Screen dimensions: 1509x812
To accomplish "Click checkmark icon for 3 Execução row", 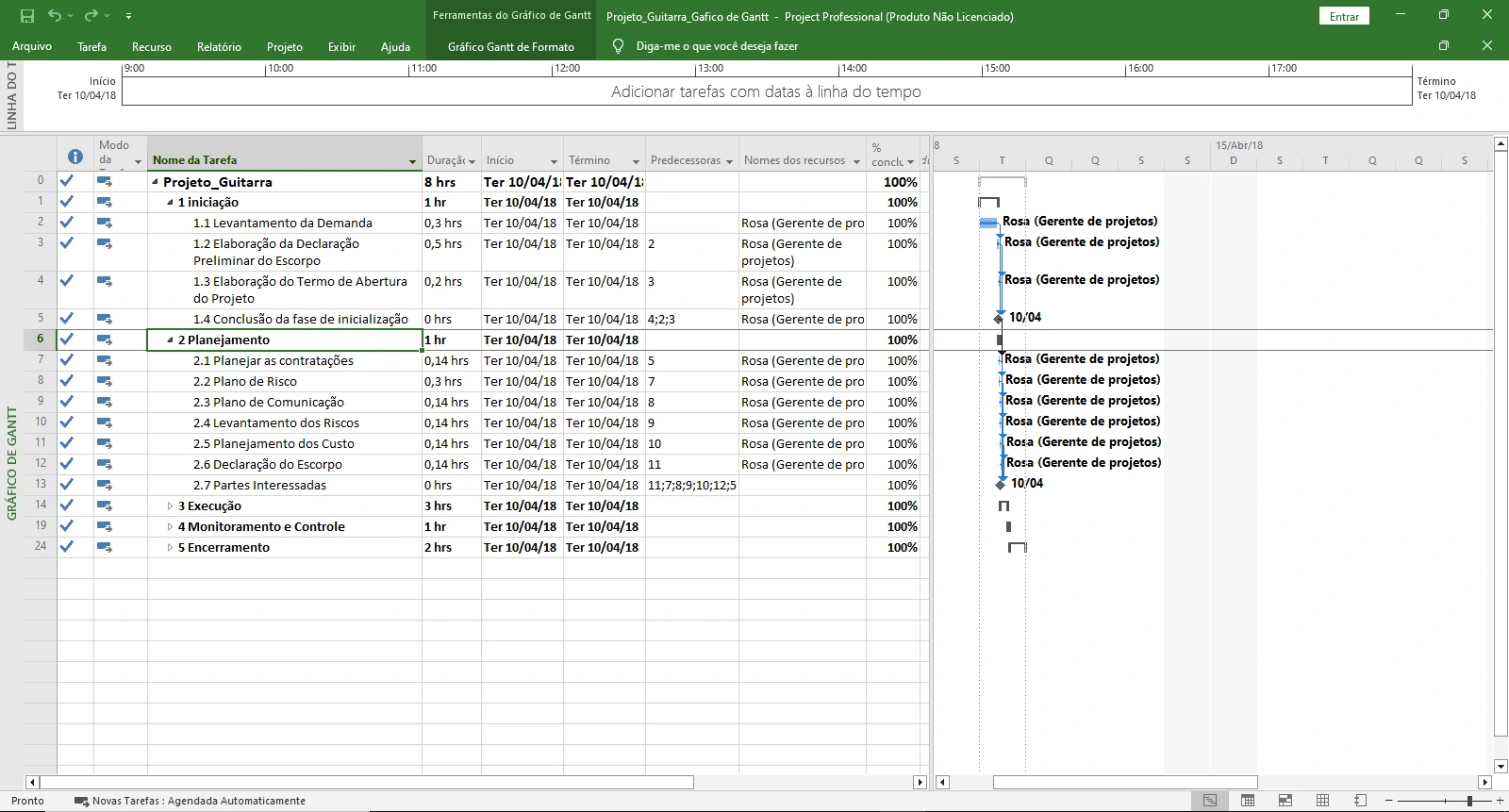I will [67, 505].
